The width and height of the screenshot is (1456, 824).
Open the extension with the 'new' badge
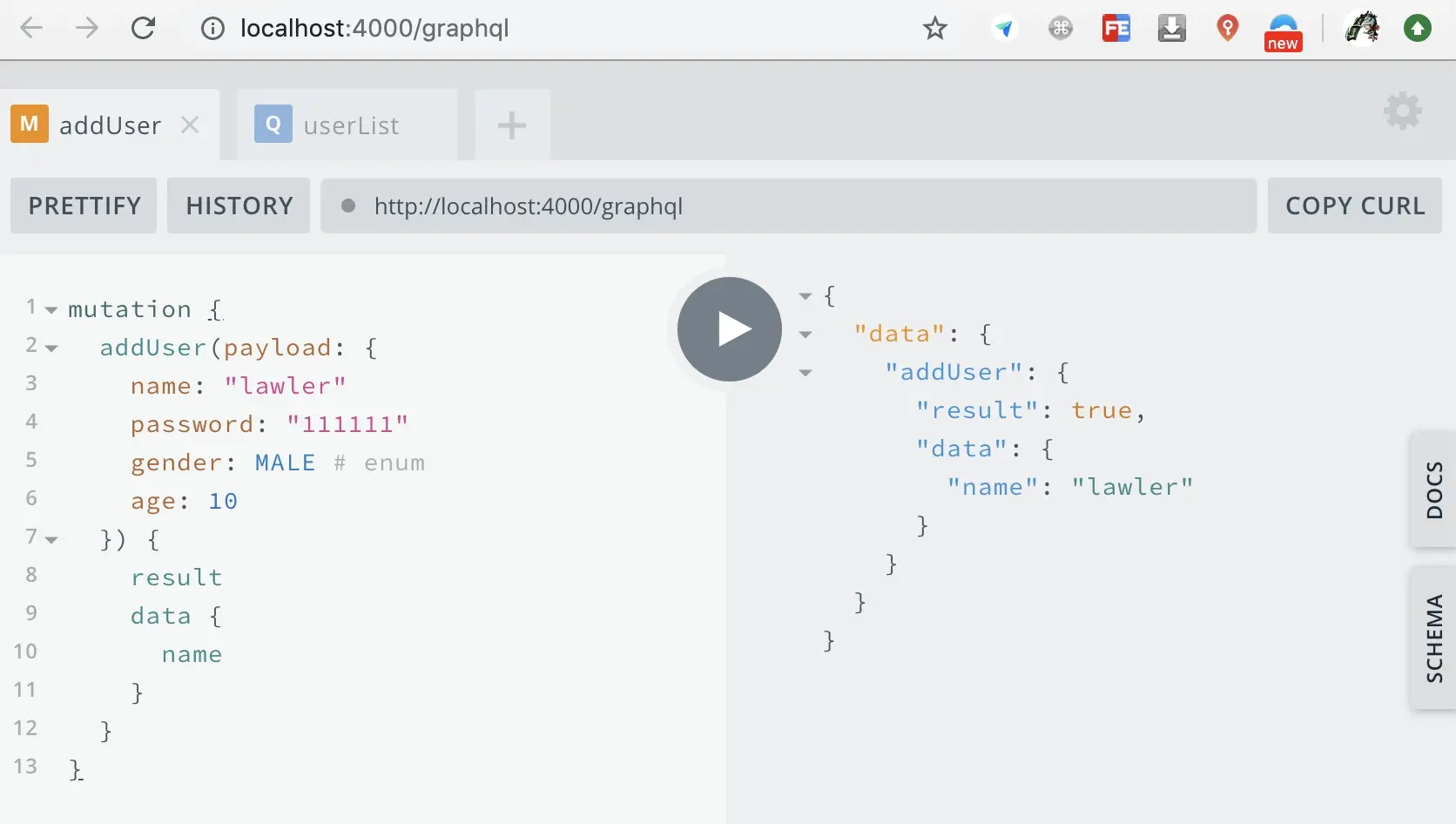point(1284,33)
